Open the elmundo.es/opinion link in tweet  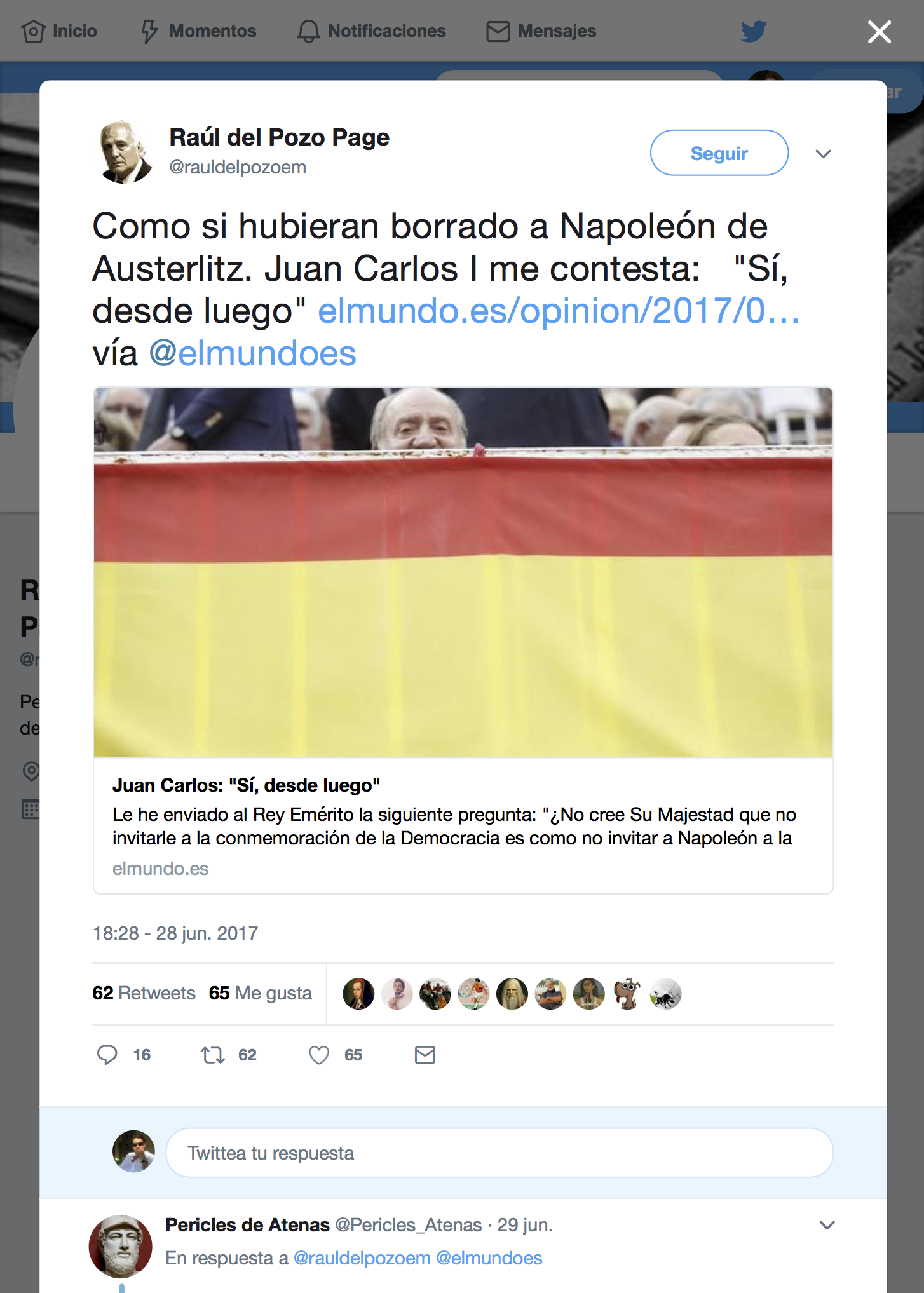(x=559, y=311)
